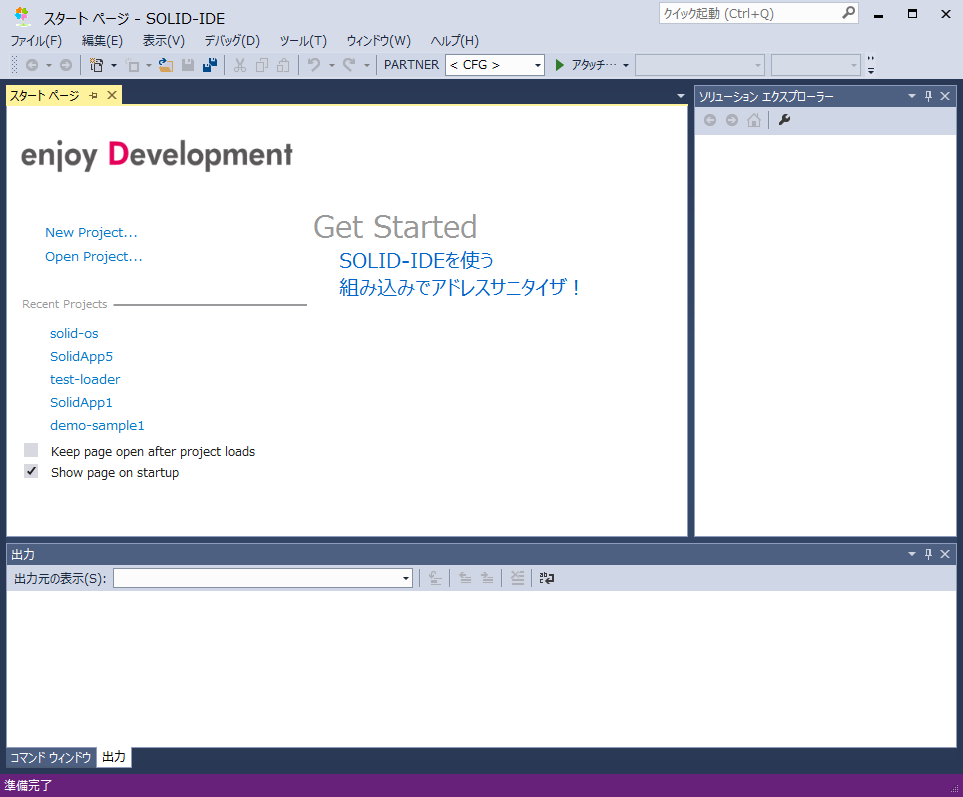Click the New Project toolbar icon
Screen dimensions: 963x797
click(x=96, y=65)
